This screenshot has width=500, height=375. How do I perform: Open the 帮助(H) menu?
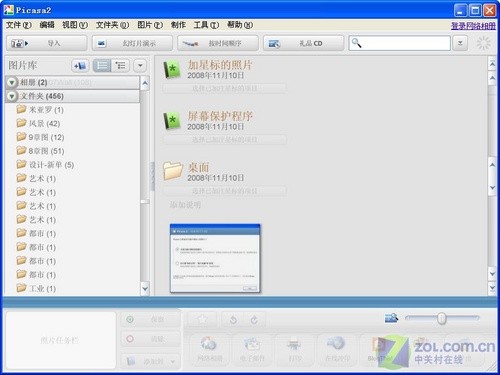point(240,25)
